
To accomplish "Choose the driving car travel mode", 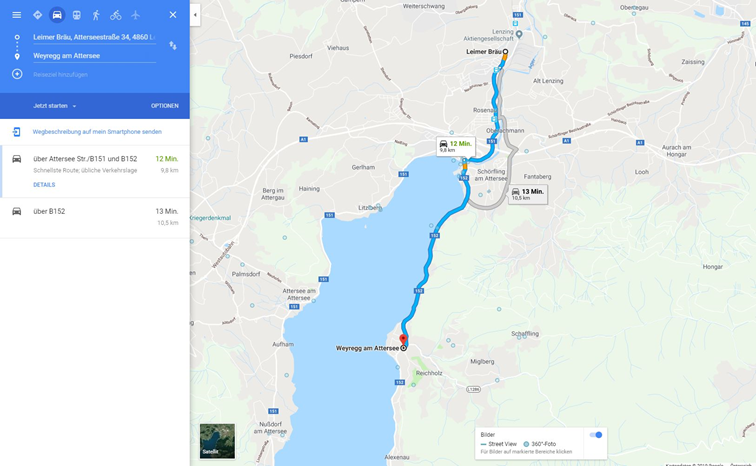I will coord(57,15).
